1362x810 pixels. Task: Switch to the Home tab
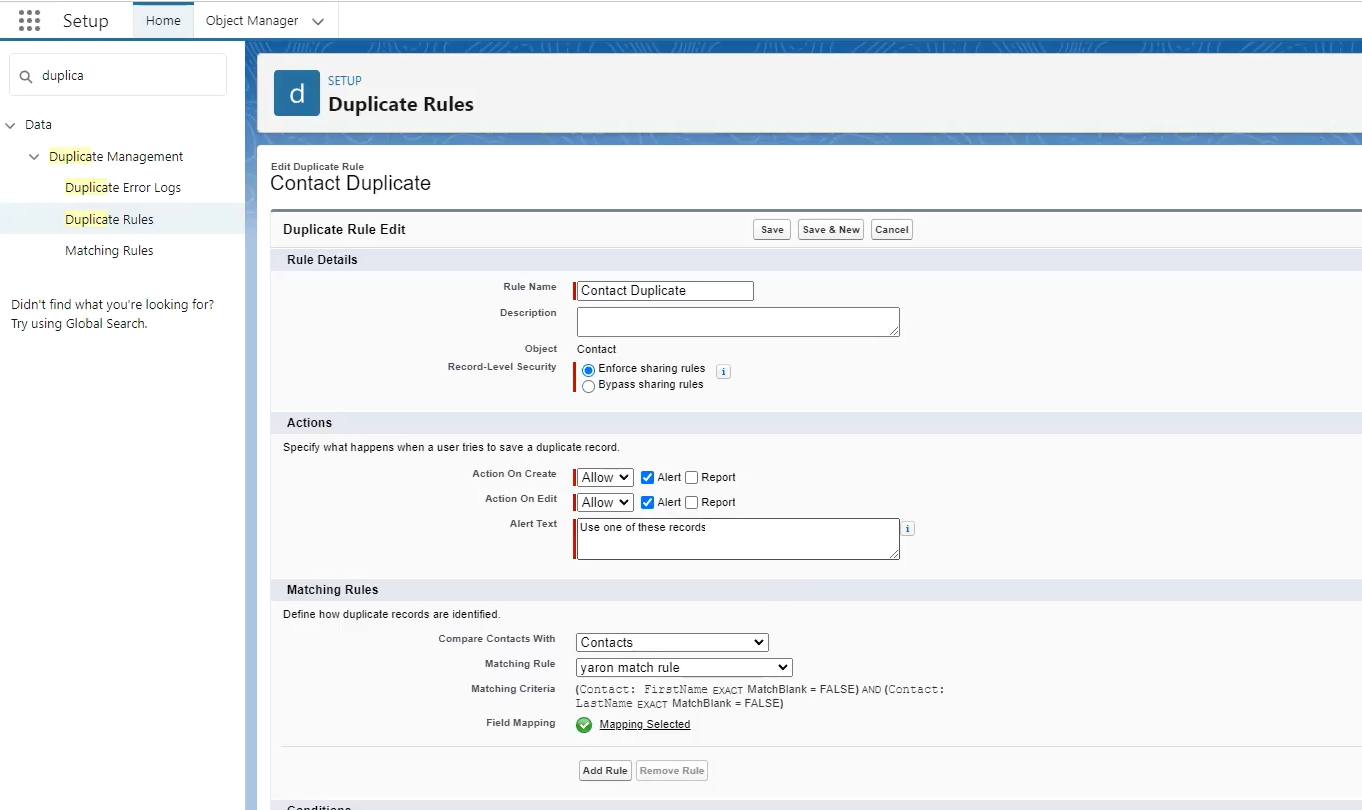[163, 20]
